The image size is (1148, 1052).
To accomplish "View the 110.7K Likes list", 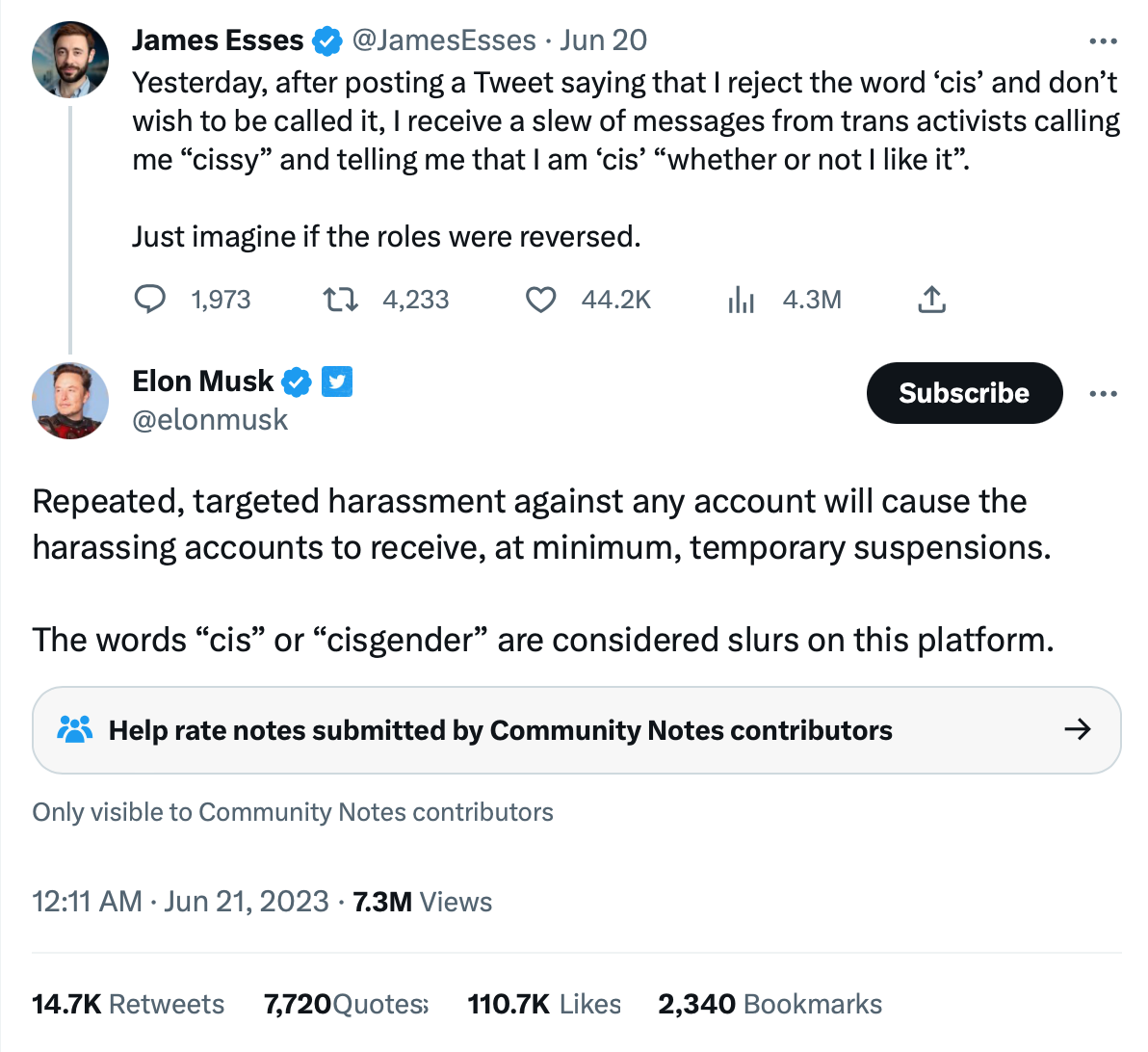I will 544,1004.
